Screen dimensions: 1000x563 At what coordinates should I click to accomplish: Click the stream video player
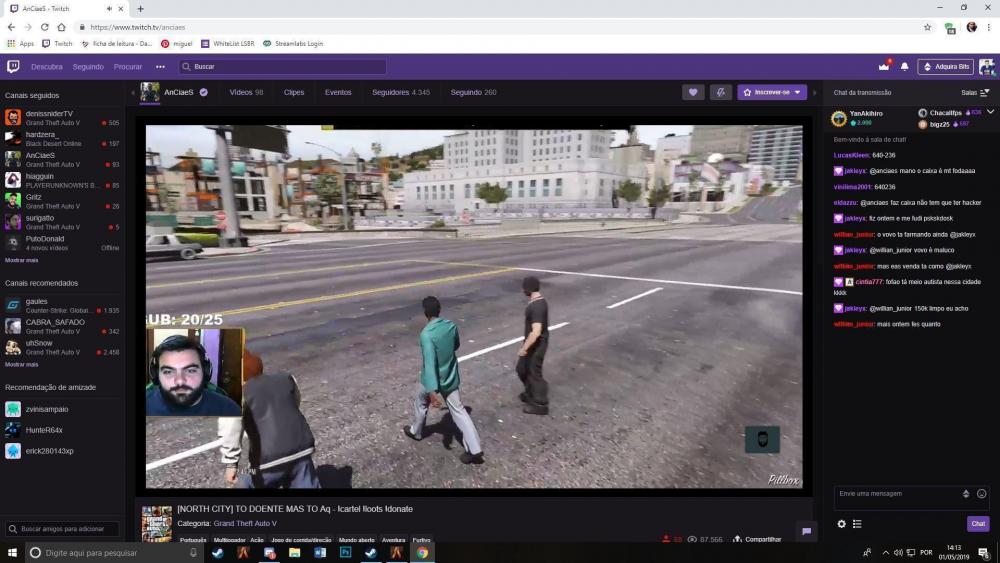pyautogui.click(x=474, y=306)
